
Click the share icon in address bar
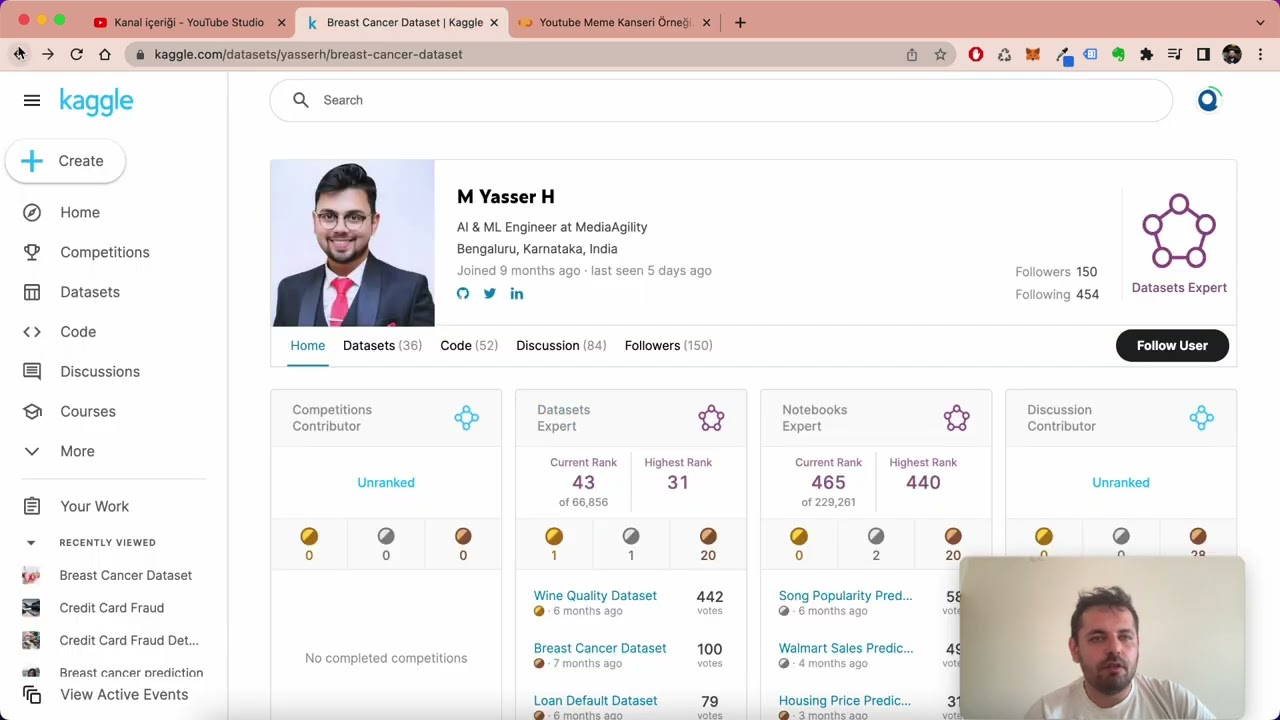click(x=912, y=55)
